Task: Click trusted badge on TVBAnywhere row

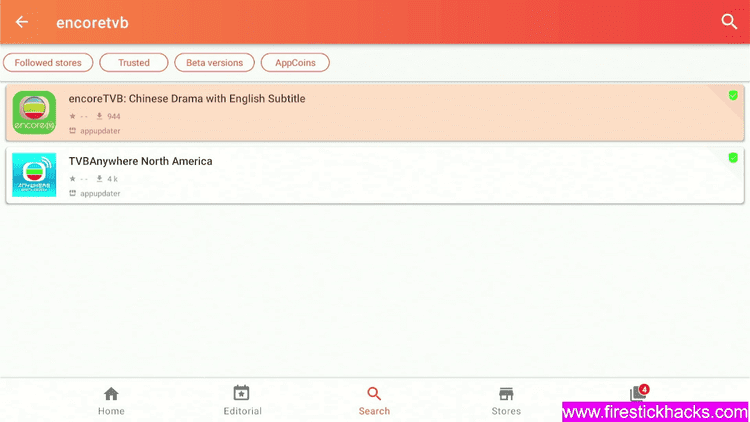Action: coord(733,157)
